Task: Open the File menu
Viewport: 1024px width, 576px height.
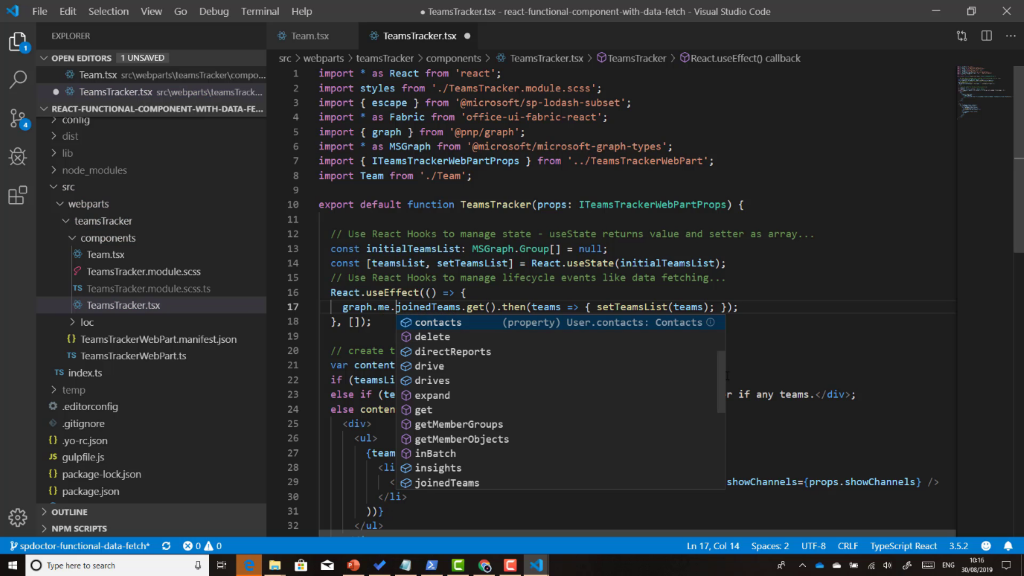Action: pyautogui.click(x=39, y=11)
